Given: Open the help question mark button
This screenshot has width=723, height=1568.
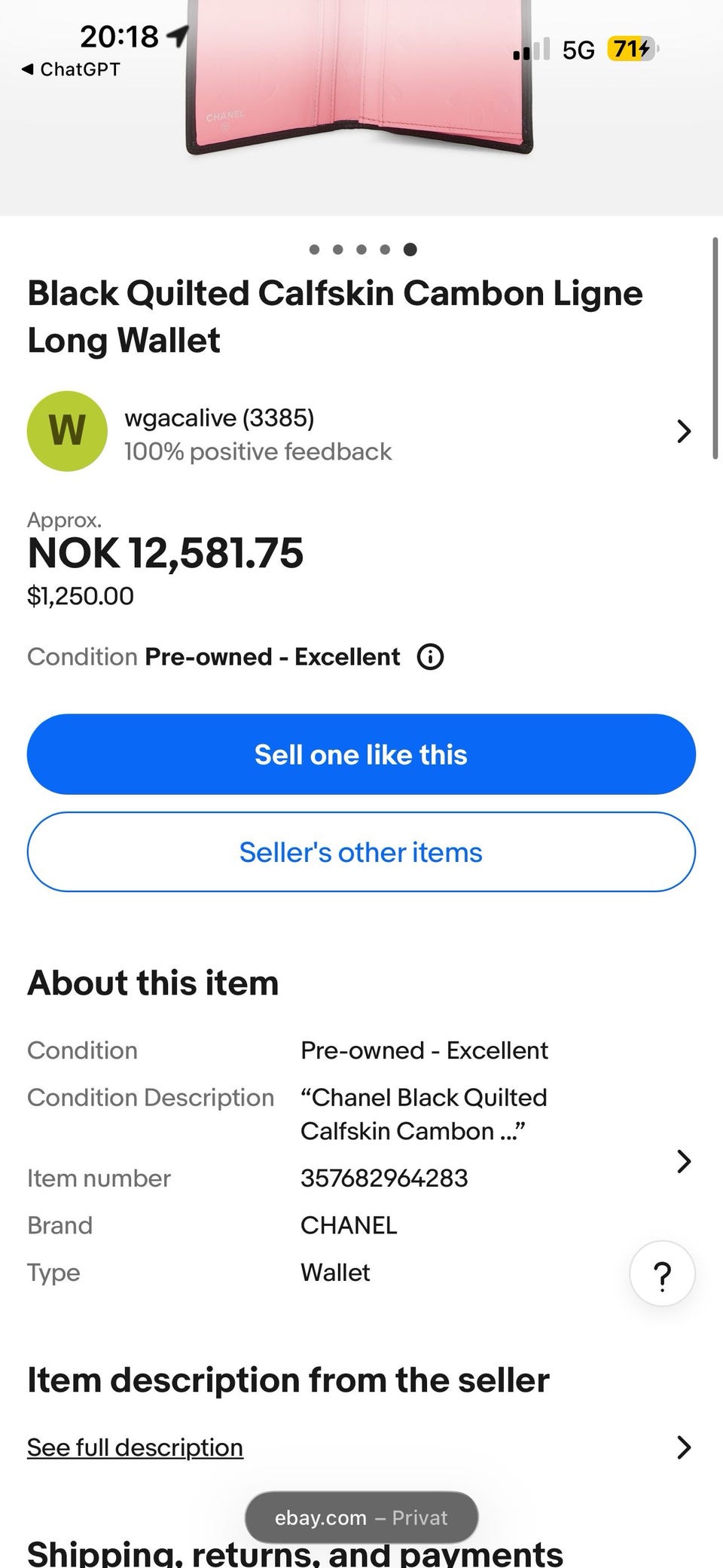Looking at the screenshot, I should tap(662, 1273).
